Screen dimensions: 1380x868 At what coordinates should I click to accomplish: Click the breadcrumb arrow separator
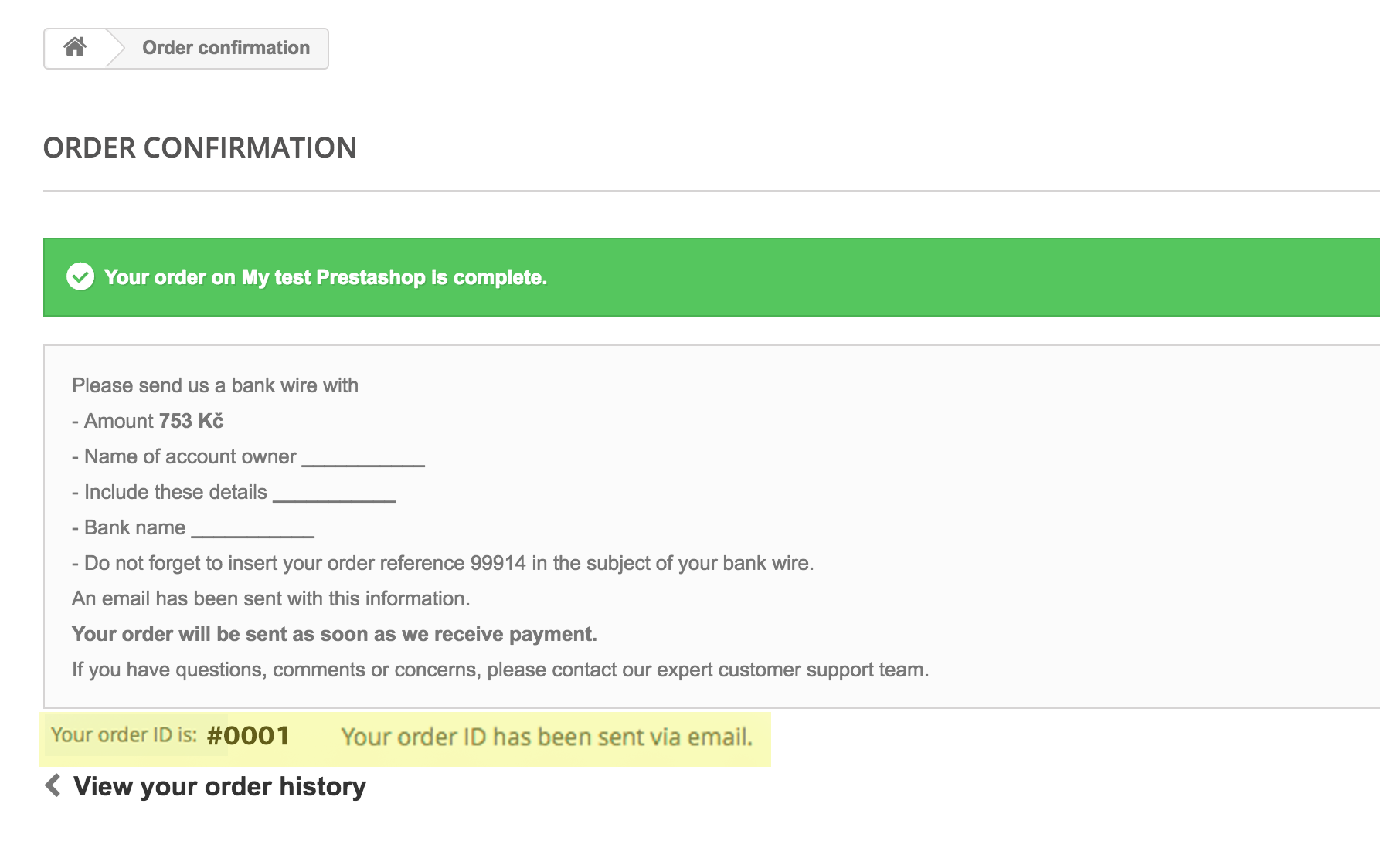[x=115, y=49]
